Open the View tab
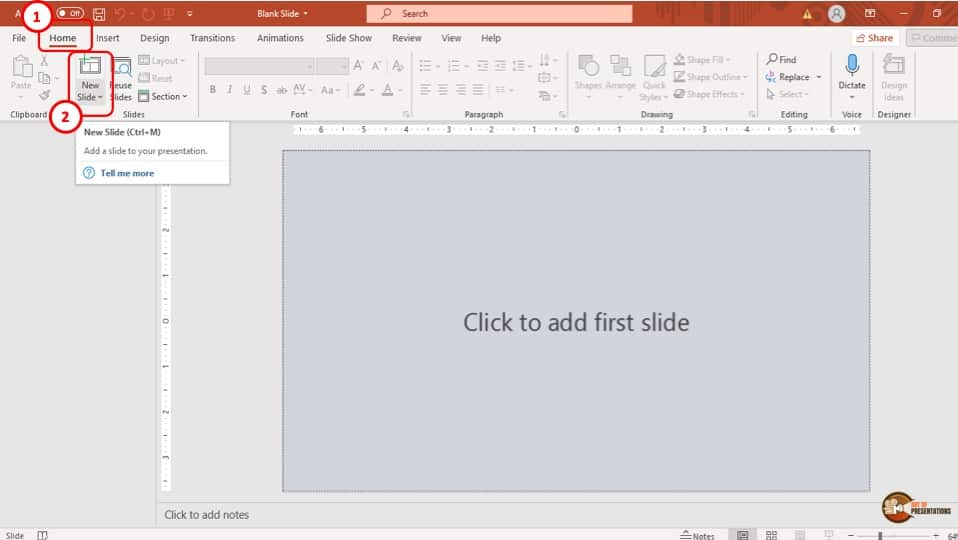Viewport: 958px width, 540px height. coord(451,38)
